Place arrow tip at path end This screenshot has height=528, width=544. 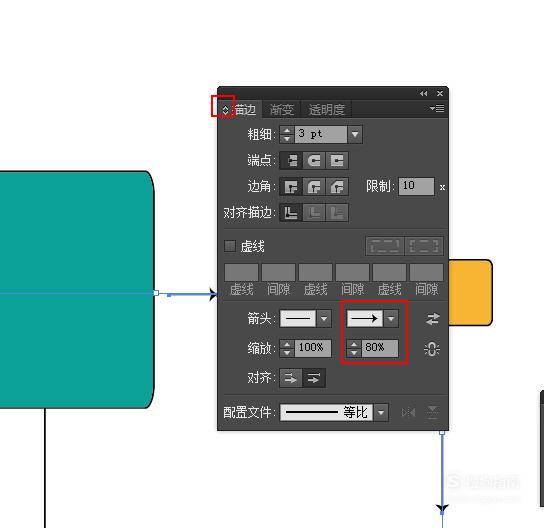click(x=314, y=378)
